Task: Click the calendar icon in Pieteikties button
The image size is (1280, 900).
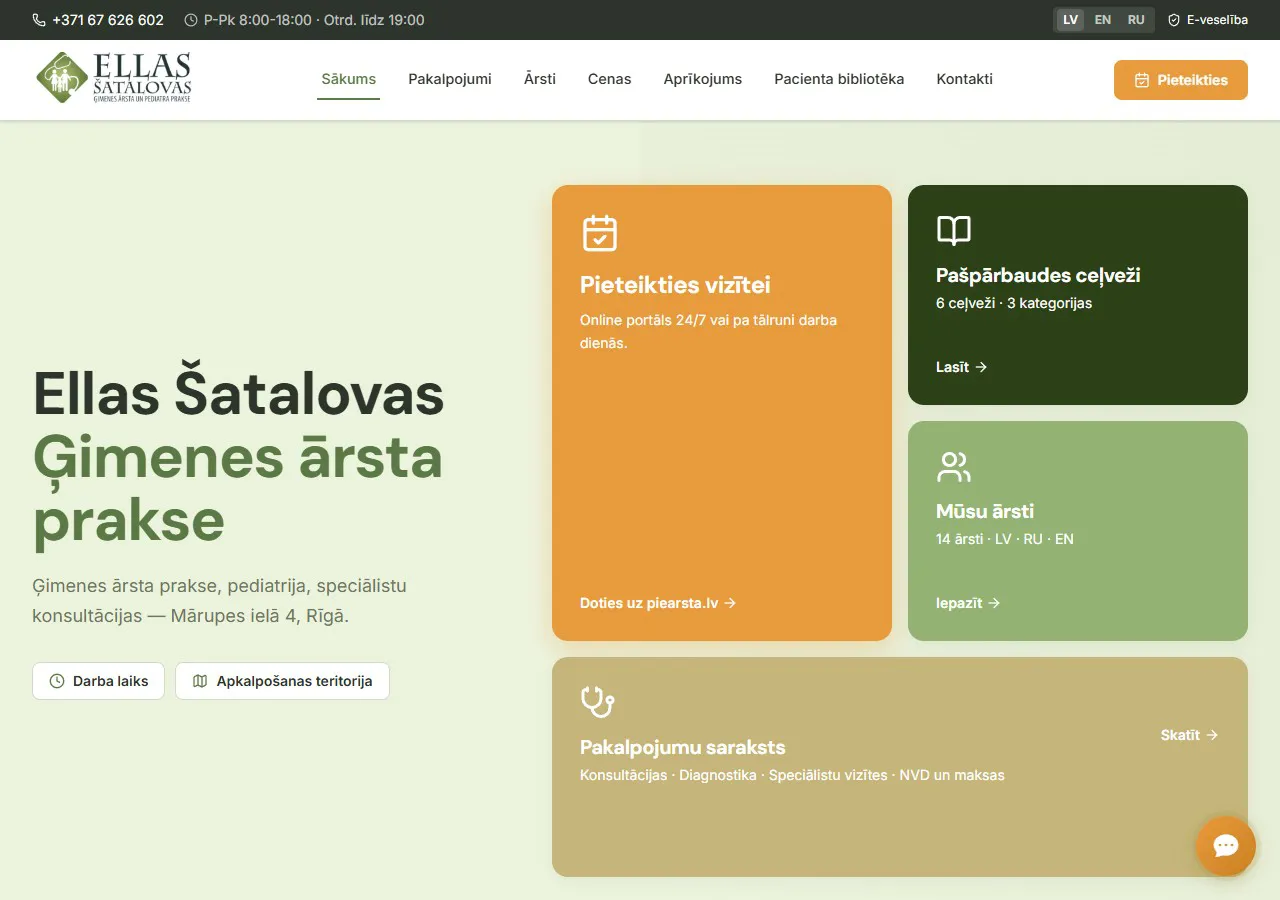Action: coord(1142,80)
